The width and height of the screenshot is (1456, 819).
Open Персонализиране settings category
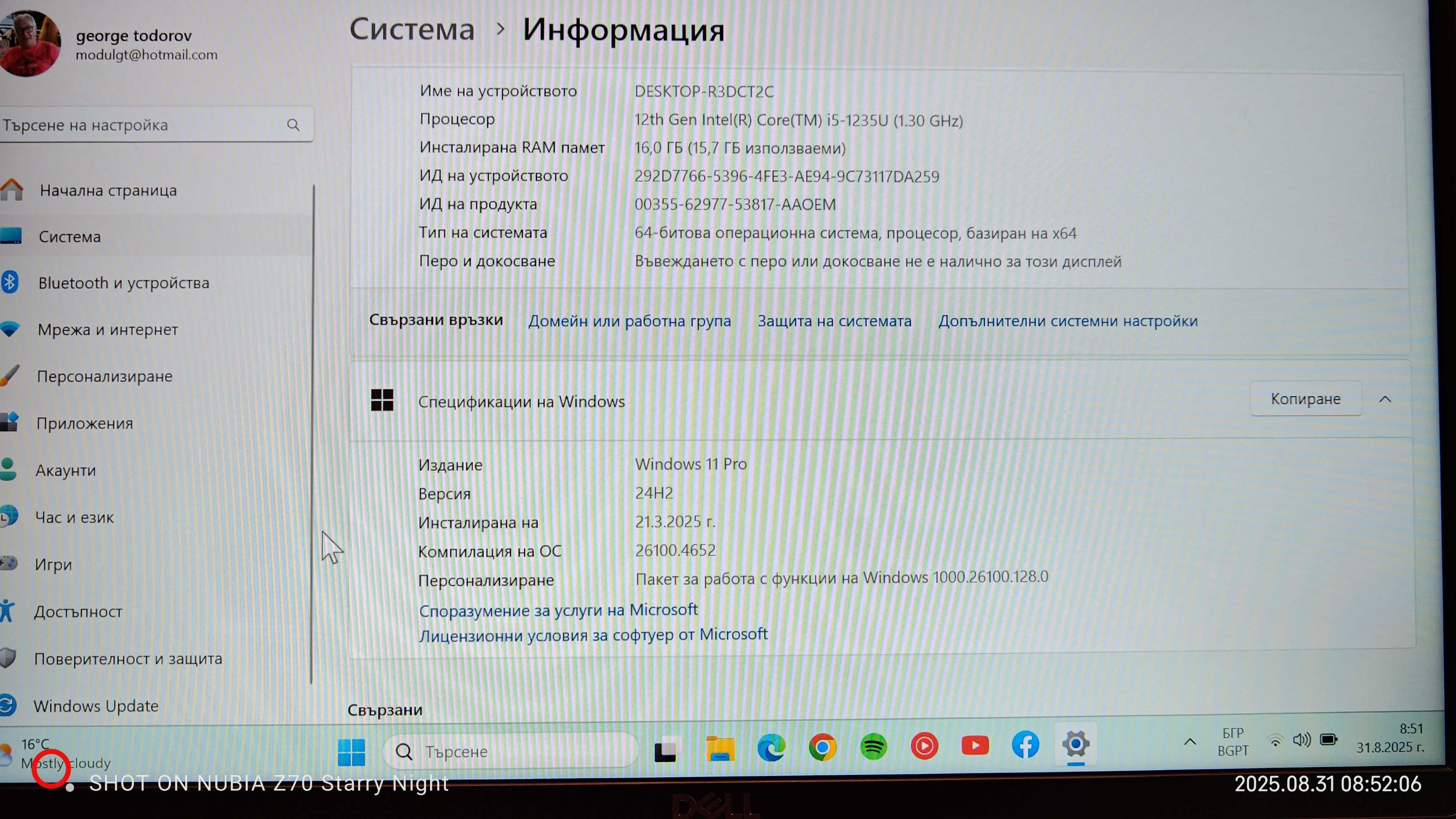click(x=105, y=376)
